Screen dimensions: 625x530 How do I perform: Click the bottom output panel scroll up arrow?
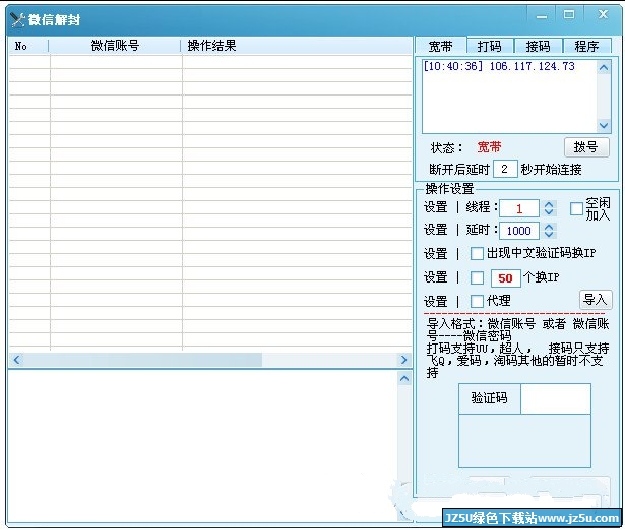[404, 379]
